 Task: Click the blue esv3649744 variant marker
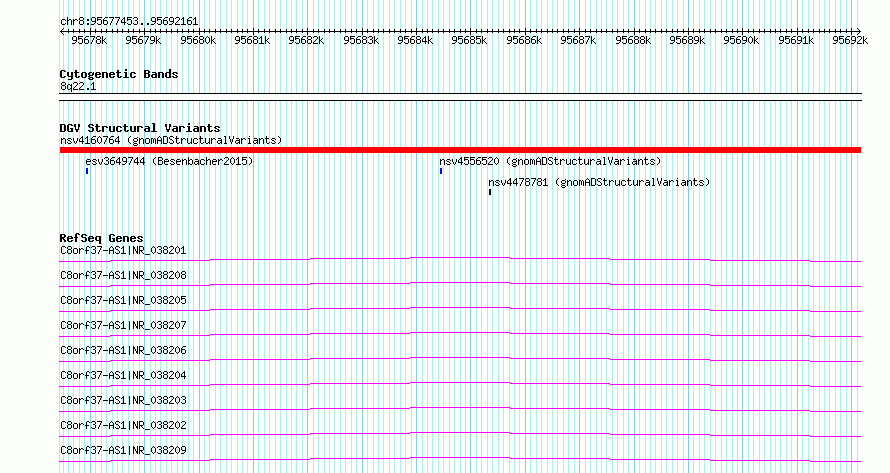coord(87,171)
